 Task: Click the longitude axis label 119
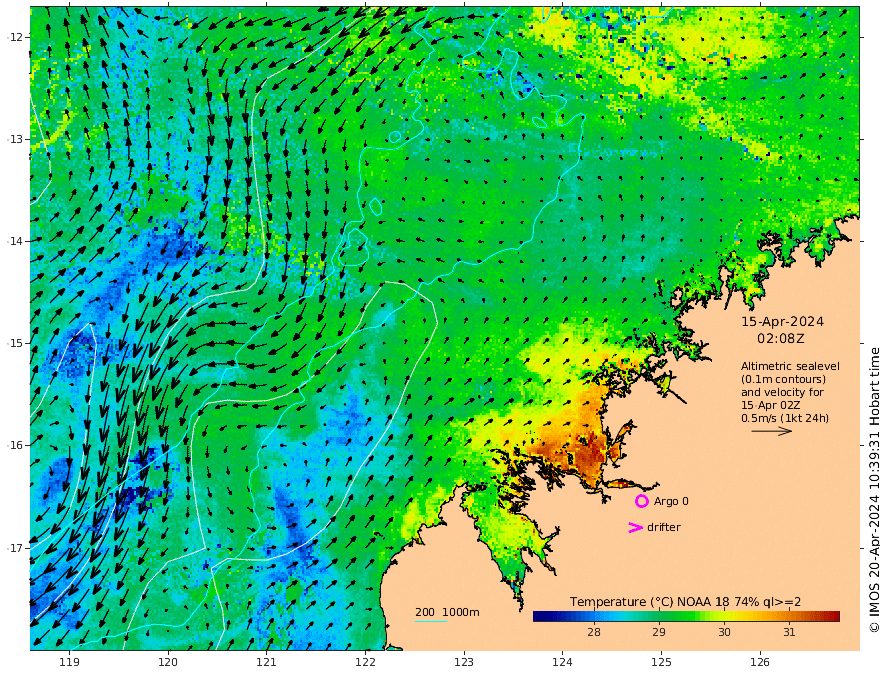point(69,662)
